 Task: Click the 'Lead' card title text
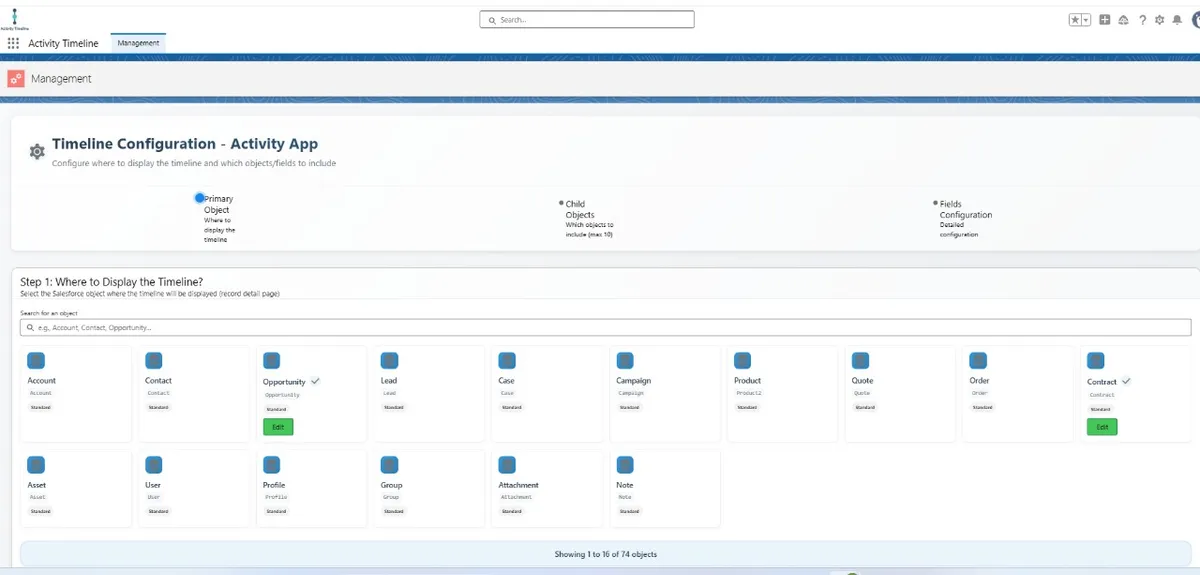pos(389,381)
